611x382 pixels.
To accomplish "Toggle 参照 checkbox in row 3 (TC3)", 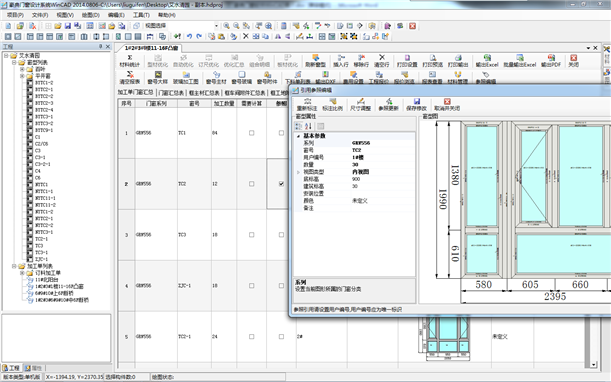I will tap(281, 235).
